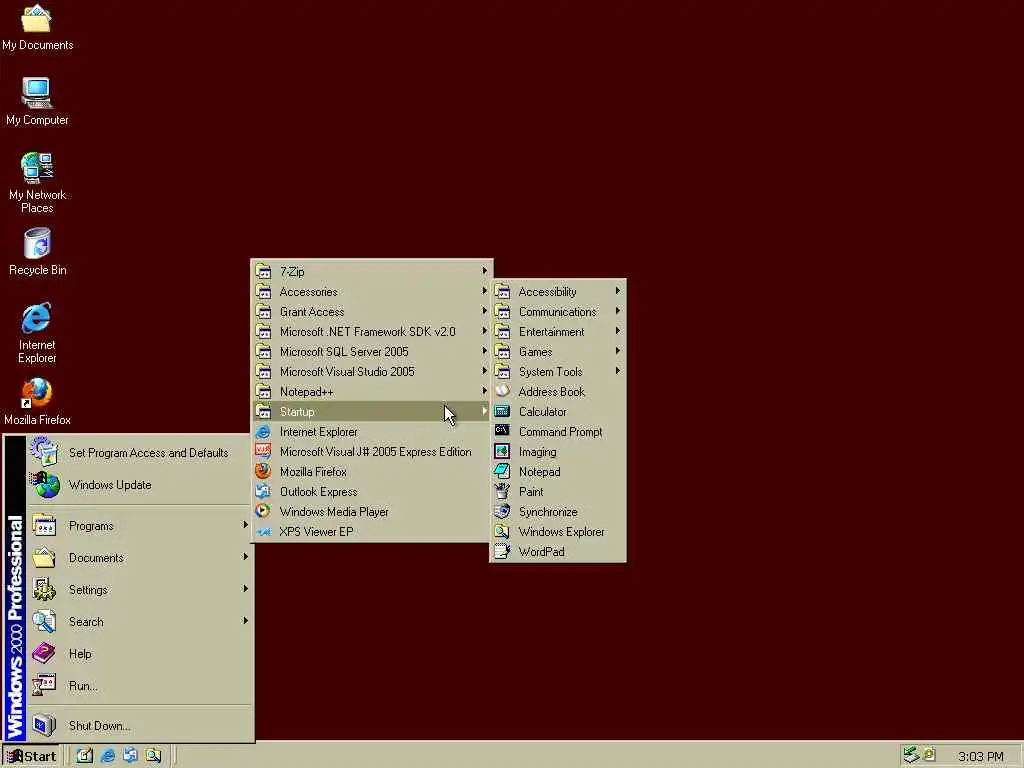Click the 3:03 PM clock
The image size is (1024, 768).
(980, 756)
